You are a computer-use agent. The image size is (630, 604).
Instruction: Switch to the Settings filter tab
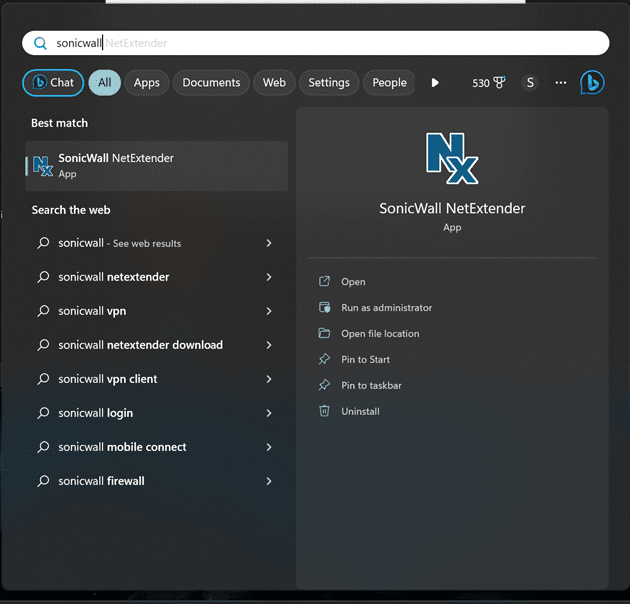tap(329, 83)
